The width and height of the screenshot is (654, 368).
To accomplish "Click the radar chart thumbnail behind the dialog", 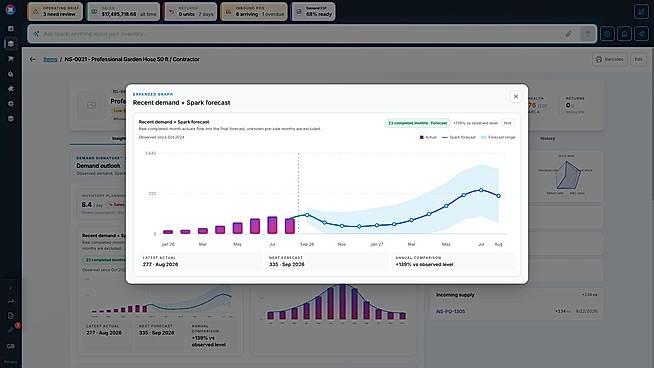I will (566, 175).
